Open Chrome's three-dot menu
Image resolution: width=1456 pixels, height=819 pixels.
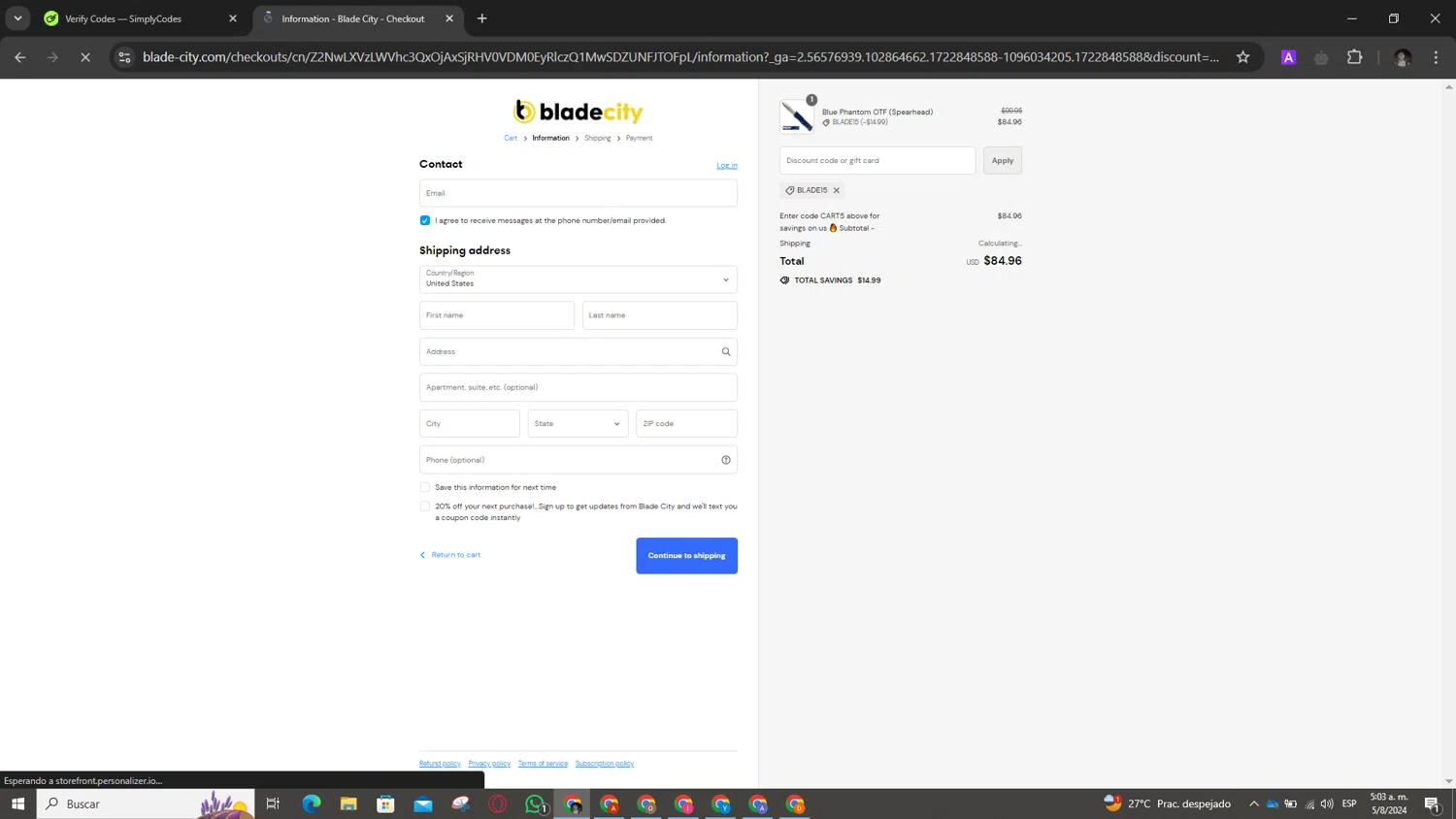pyautogui.click(x=1436, y=57)
